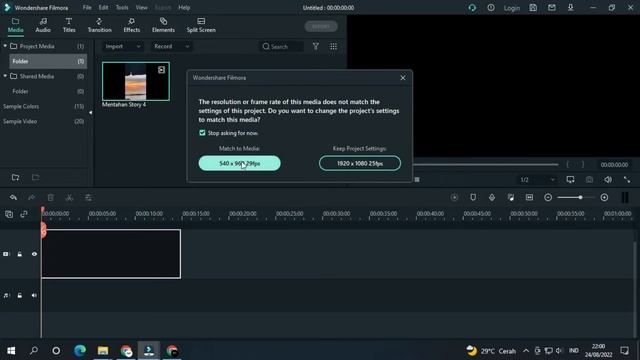640x360 pixels.
Task: Click the stop playback button
Action: pyautogui.click(x=417, y=180)
